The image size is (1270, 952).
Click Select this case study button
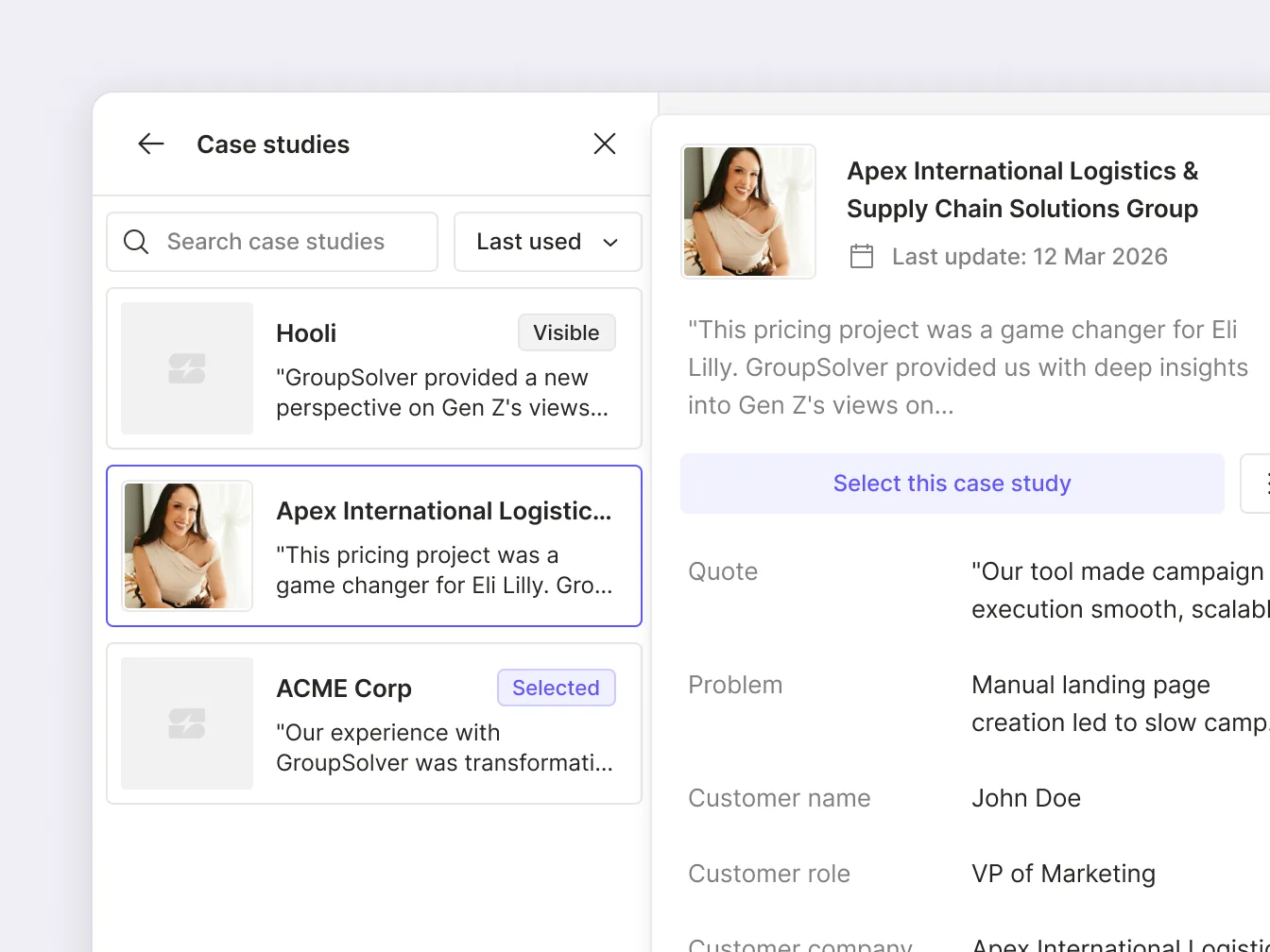coord(952,484)
